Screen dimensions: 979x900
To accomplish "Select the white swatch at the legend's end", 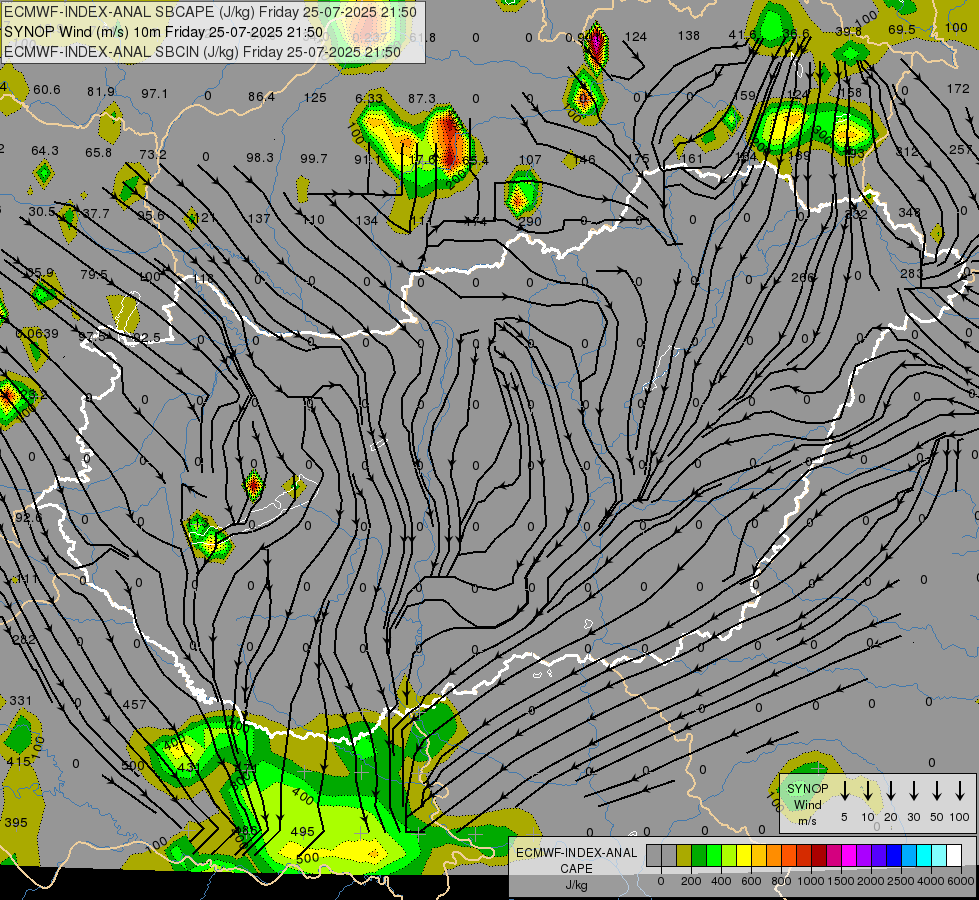I will [954, 856].
